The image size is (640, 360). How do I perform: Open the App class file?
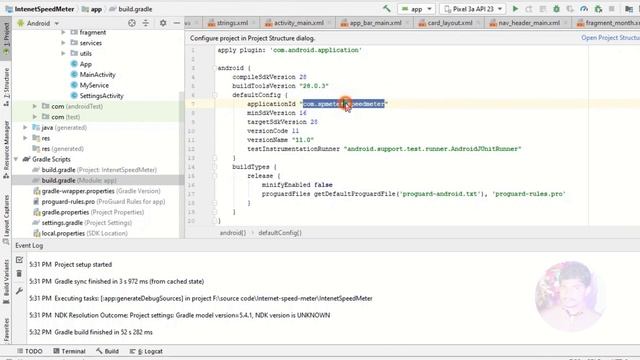[81, 64]
